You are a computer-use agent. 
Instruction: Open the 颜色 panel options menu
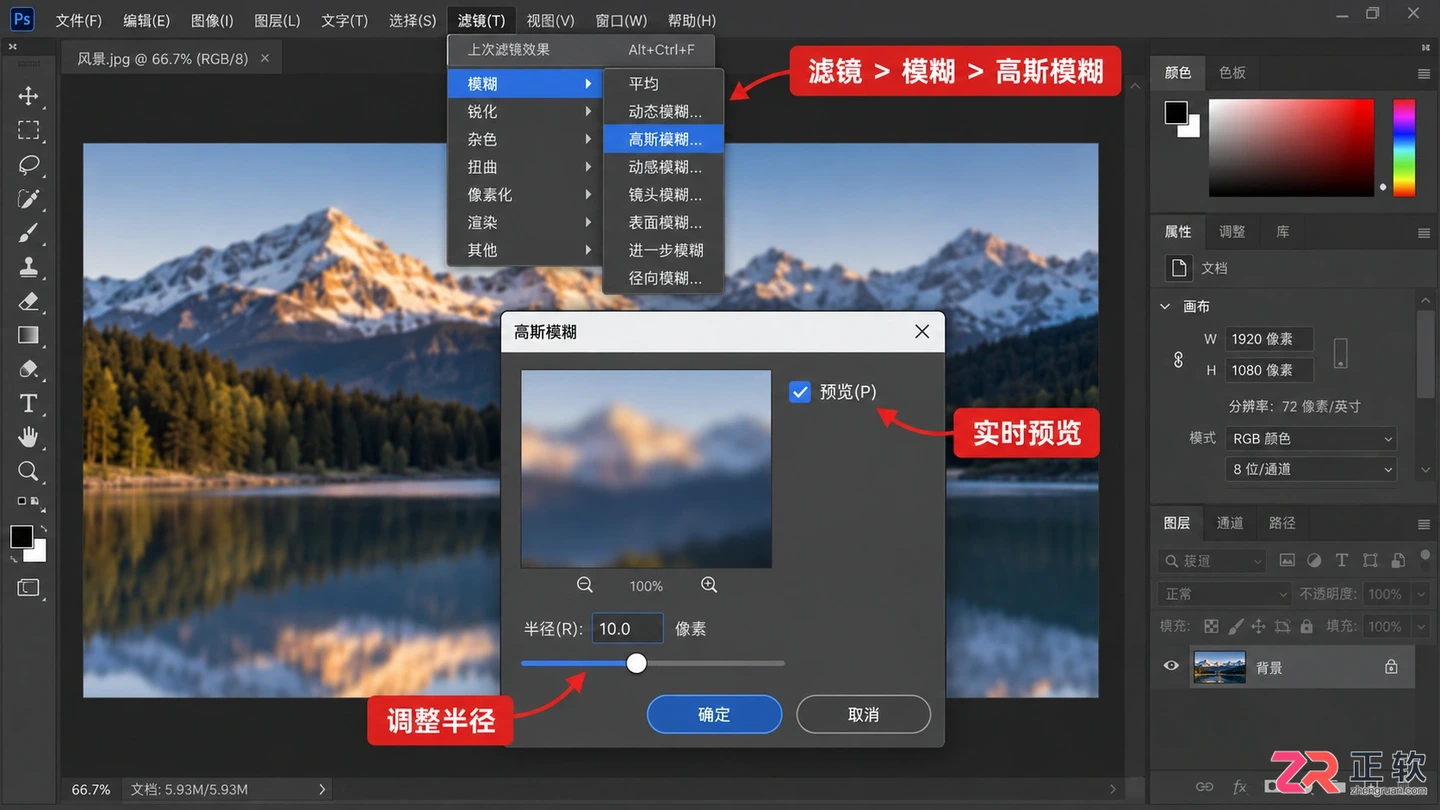pyautogui.click(x=1424, y=74)
